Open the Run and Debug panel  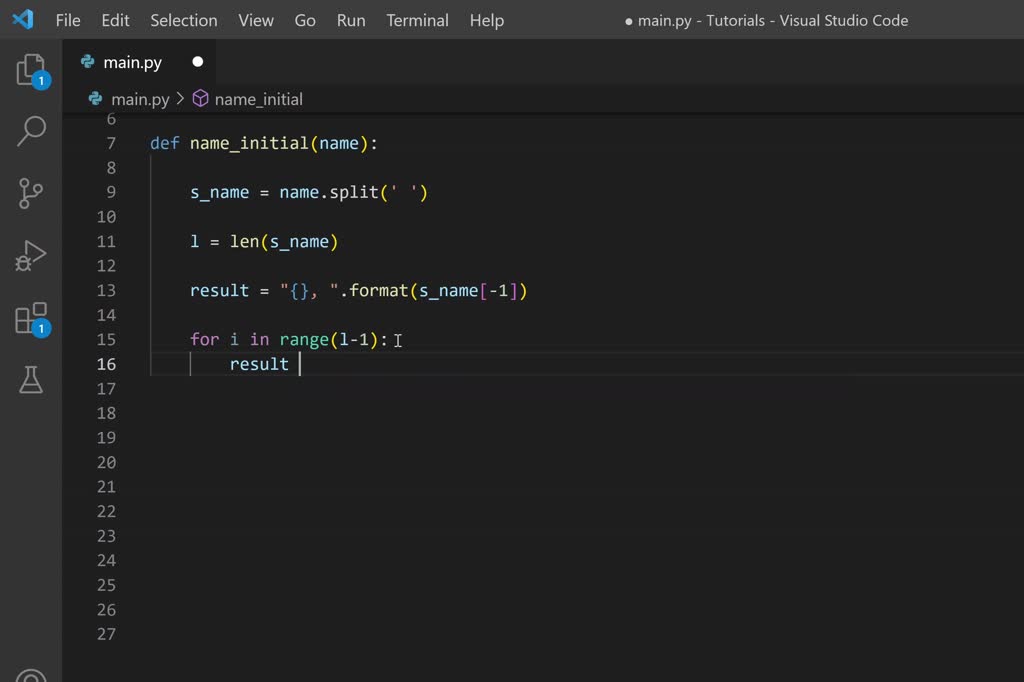click(x=30, y=255)
